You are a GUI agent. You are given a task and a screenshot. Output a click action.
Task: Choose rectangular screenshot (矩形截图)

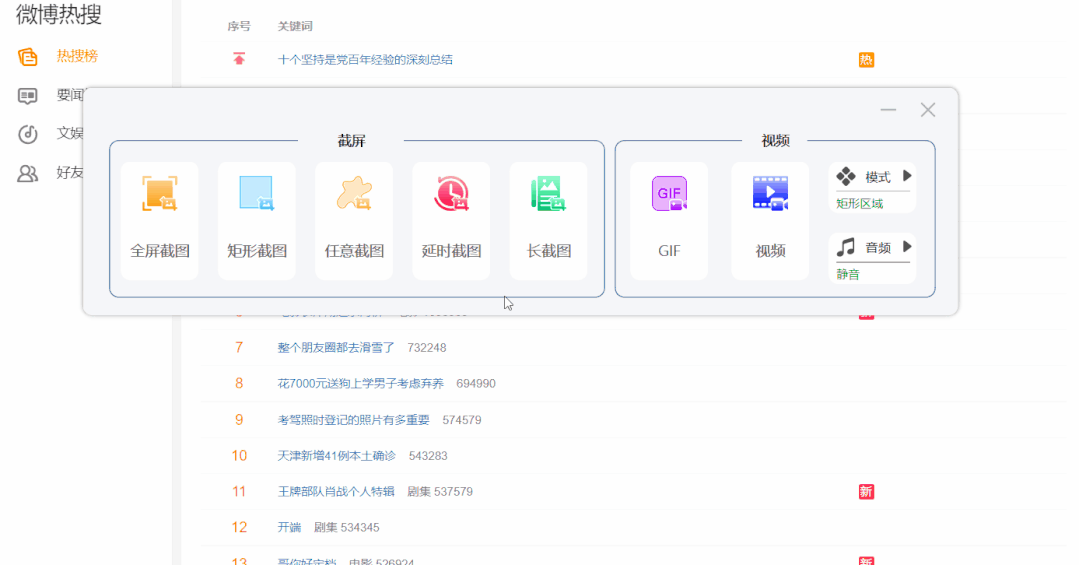click(257, 221)
